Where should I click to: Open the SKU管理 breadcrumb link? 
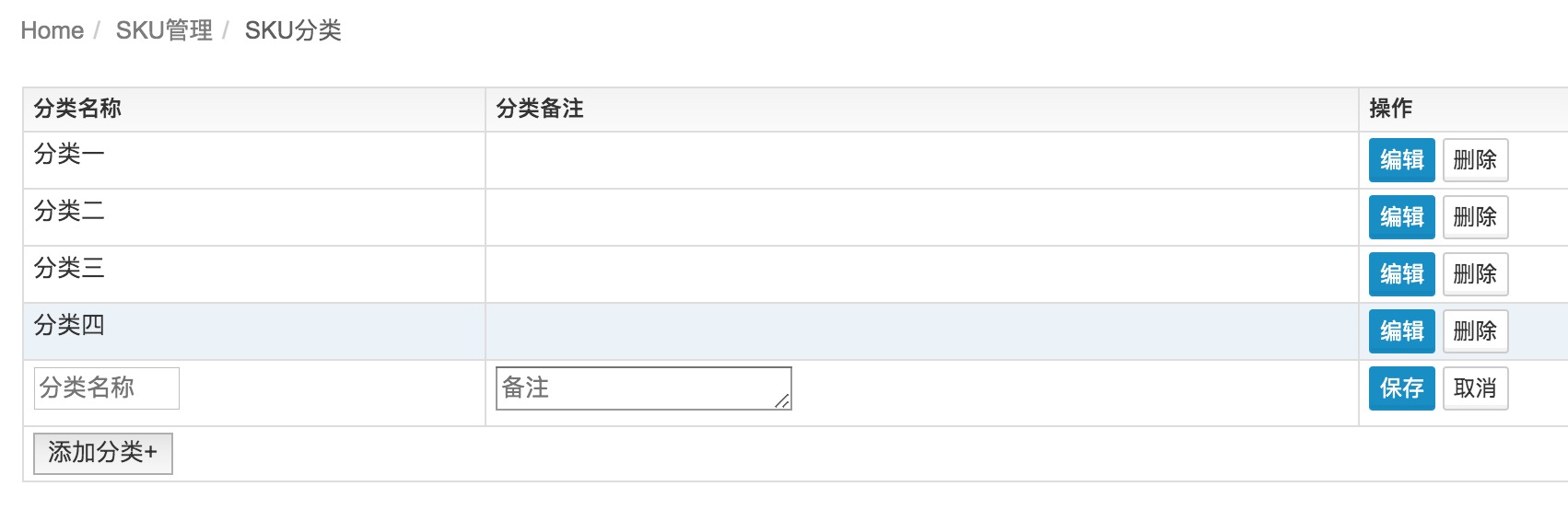[x=164, y=30]
